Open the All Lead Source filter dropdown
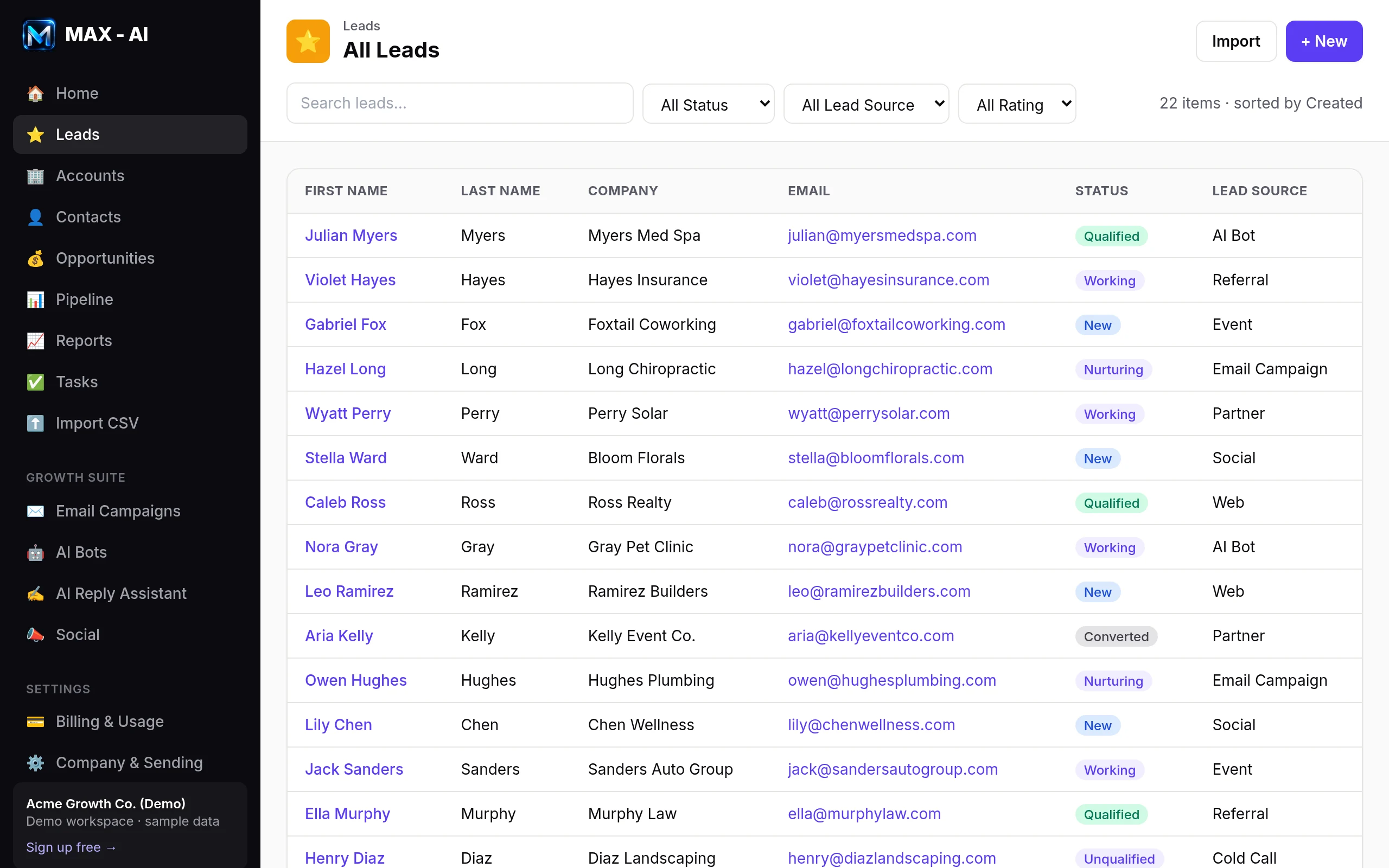The width and height of the screenshot is (1389, 868). point(866,104)
